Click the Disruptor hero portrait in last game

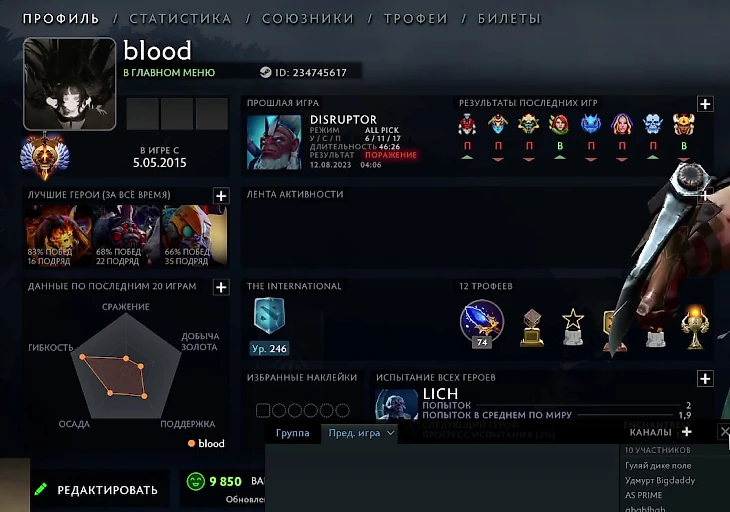(x=274, y=142)
